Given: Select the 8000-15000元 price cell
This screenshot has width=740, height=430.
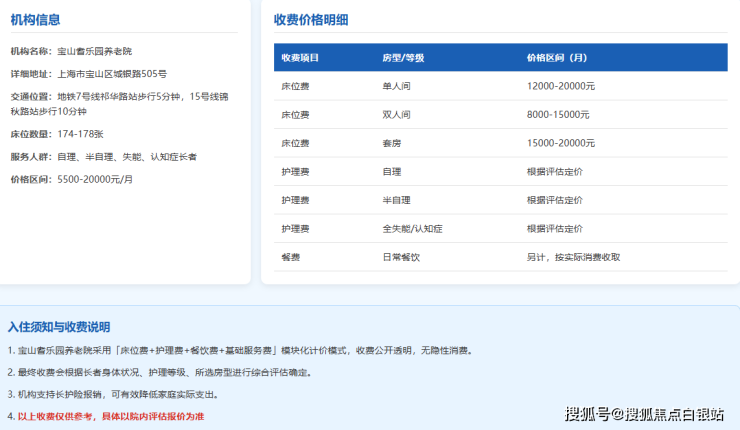Looking at the screenshot, I should 558,115.
